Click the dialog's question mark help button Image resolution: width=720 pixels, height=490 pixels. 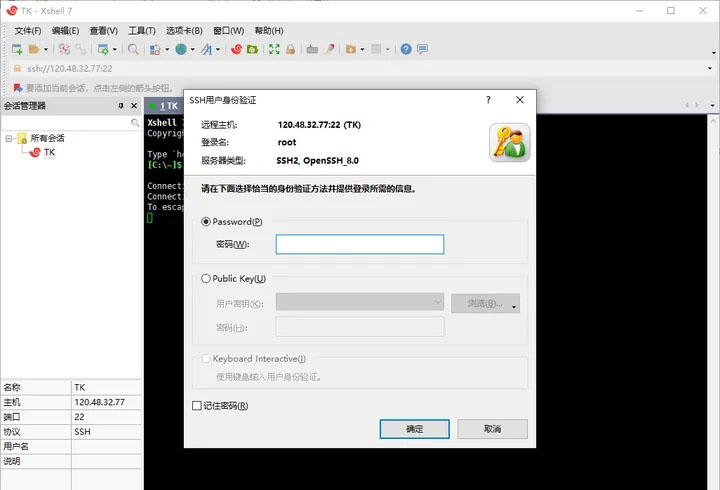(x=489, y=100)
